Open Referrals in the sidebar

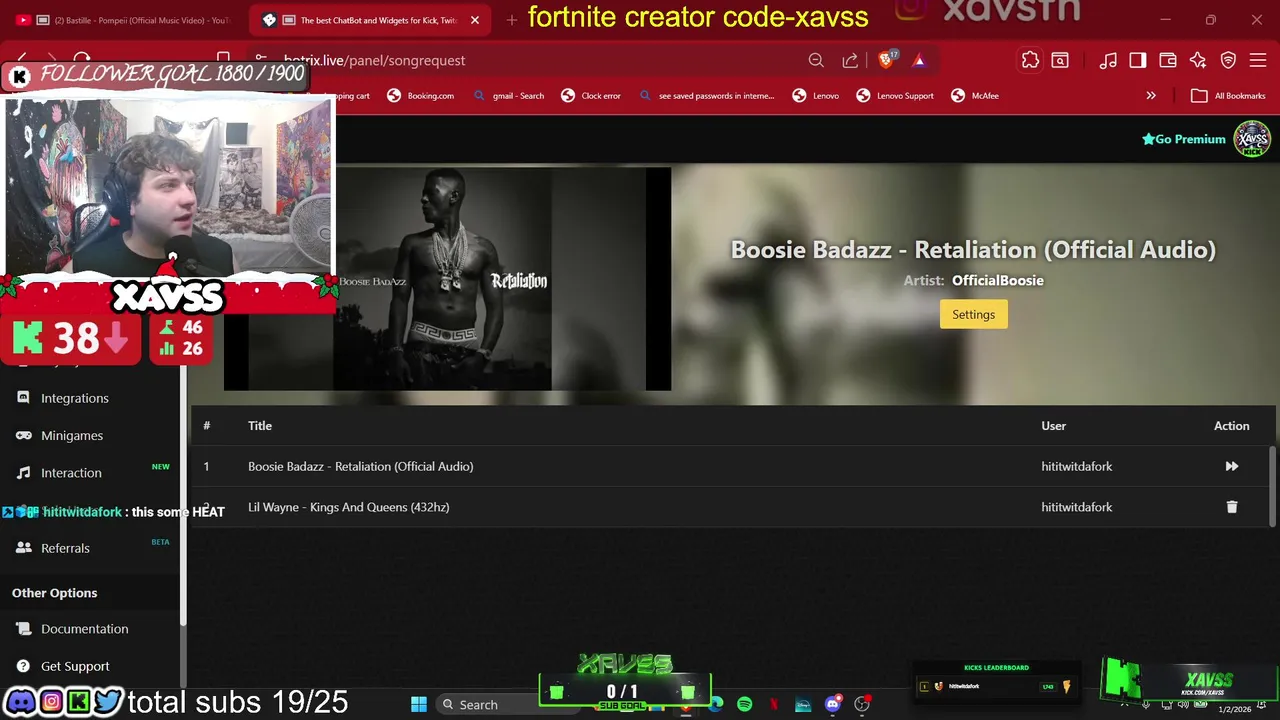pos(65,548)
